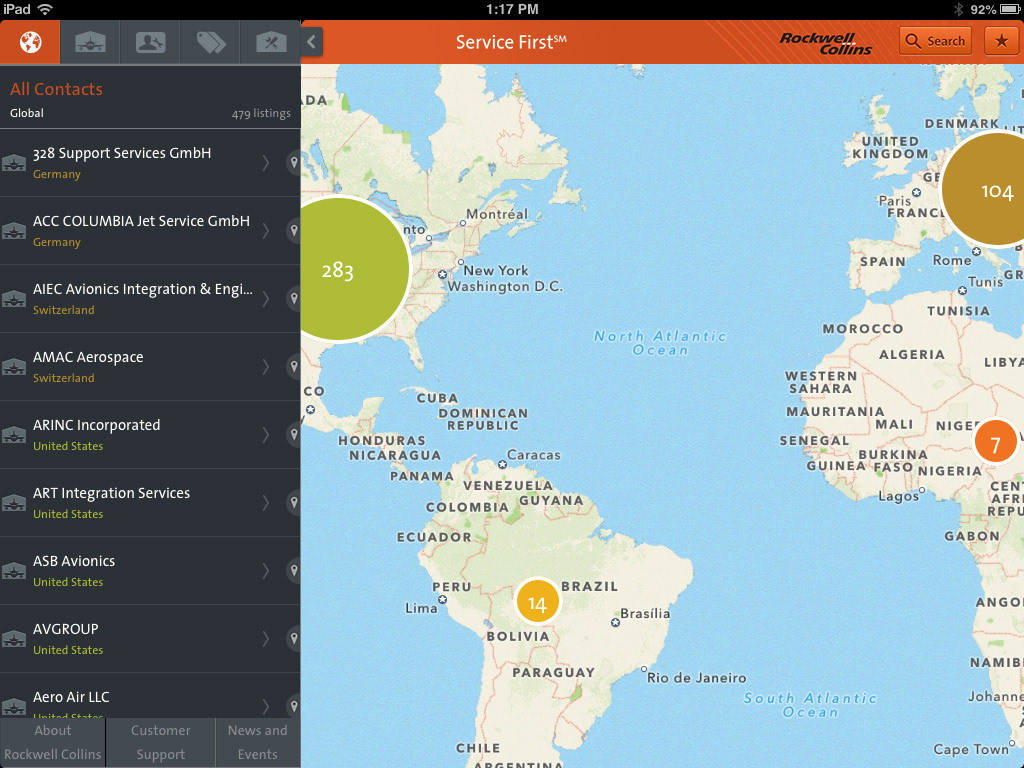The image size is (1024, 768).
Task: Tap the 1:17 PM clock in status bar
Action: pos(512,9)
